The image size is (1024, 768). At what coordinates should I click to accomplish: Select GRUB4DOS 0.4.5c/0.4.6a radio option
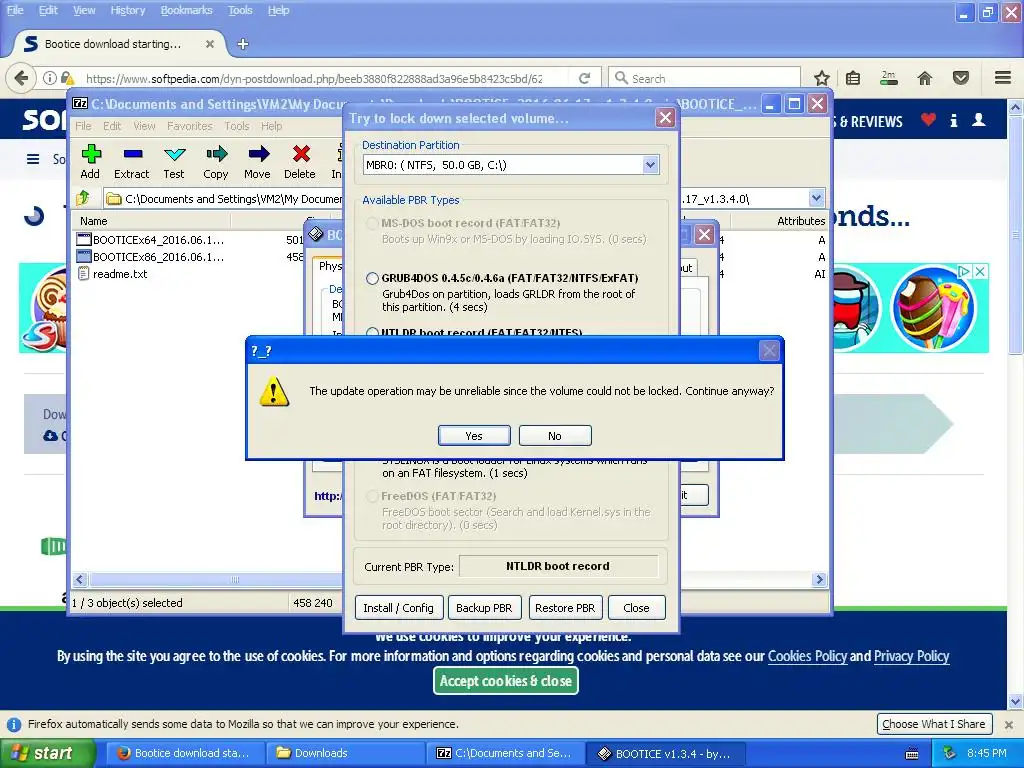coord(372,279)
